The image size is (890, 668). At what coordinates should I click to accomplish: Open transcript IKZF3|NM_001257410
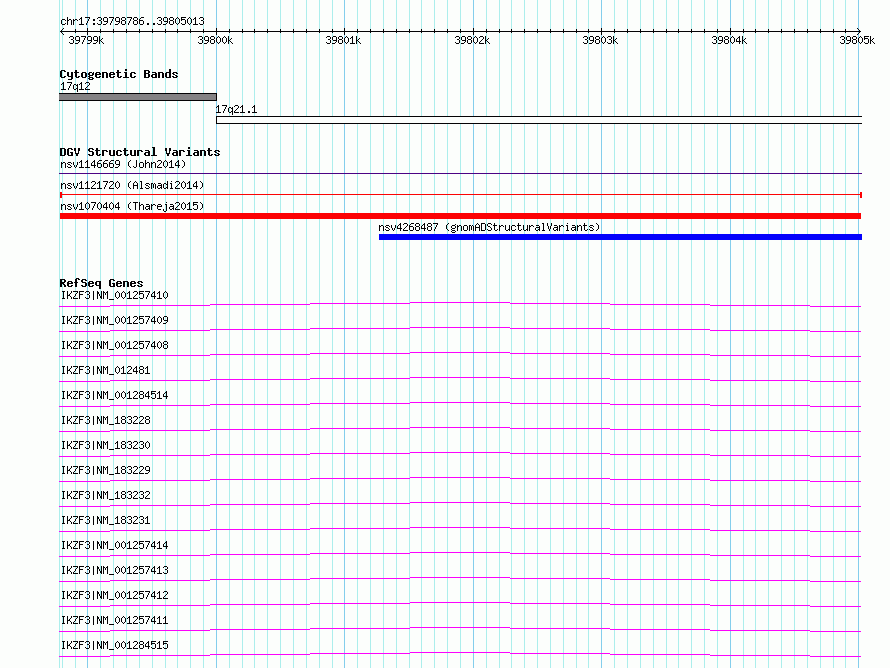(115, 295)
